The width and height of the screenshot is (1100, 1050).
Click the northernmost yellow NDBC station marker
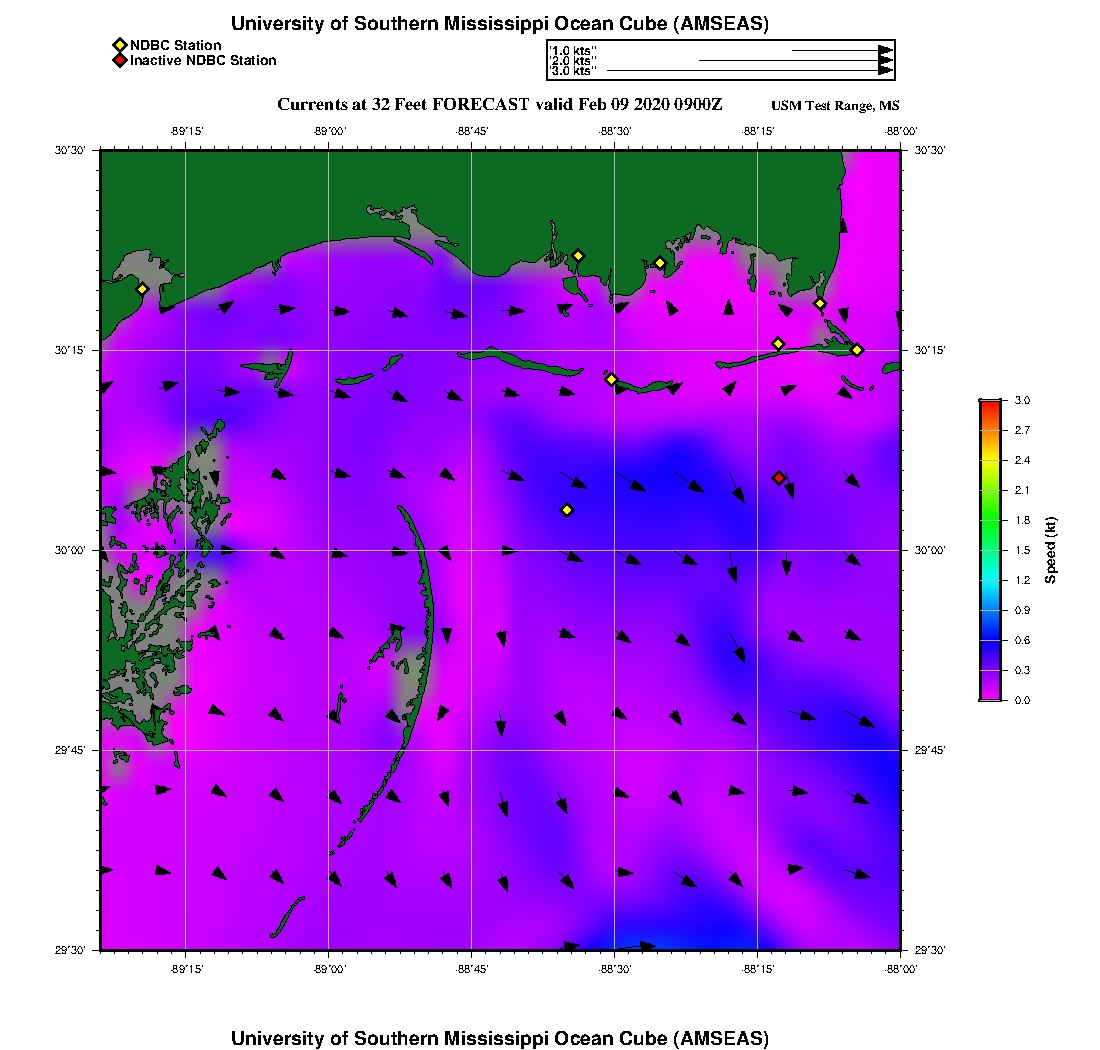[x=578, y=255]
